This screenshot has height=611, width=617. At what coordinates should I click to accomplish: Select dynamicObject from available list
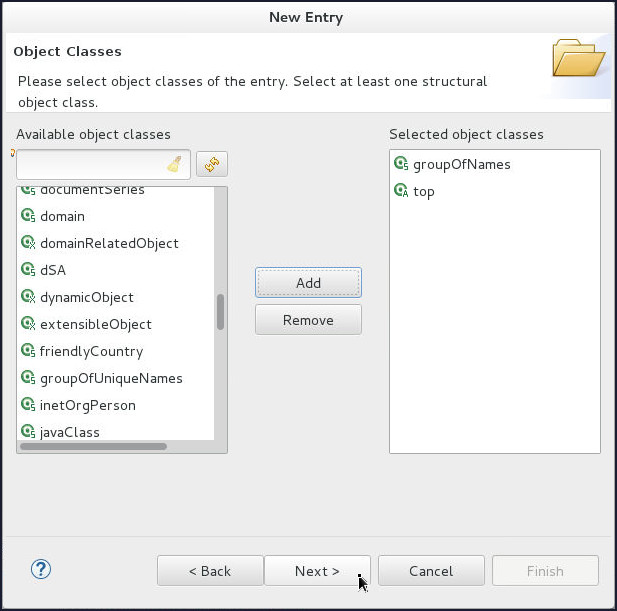86,297
